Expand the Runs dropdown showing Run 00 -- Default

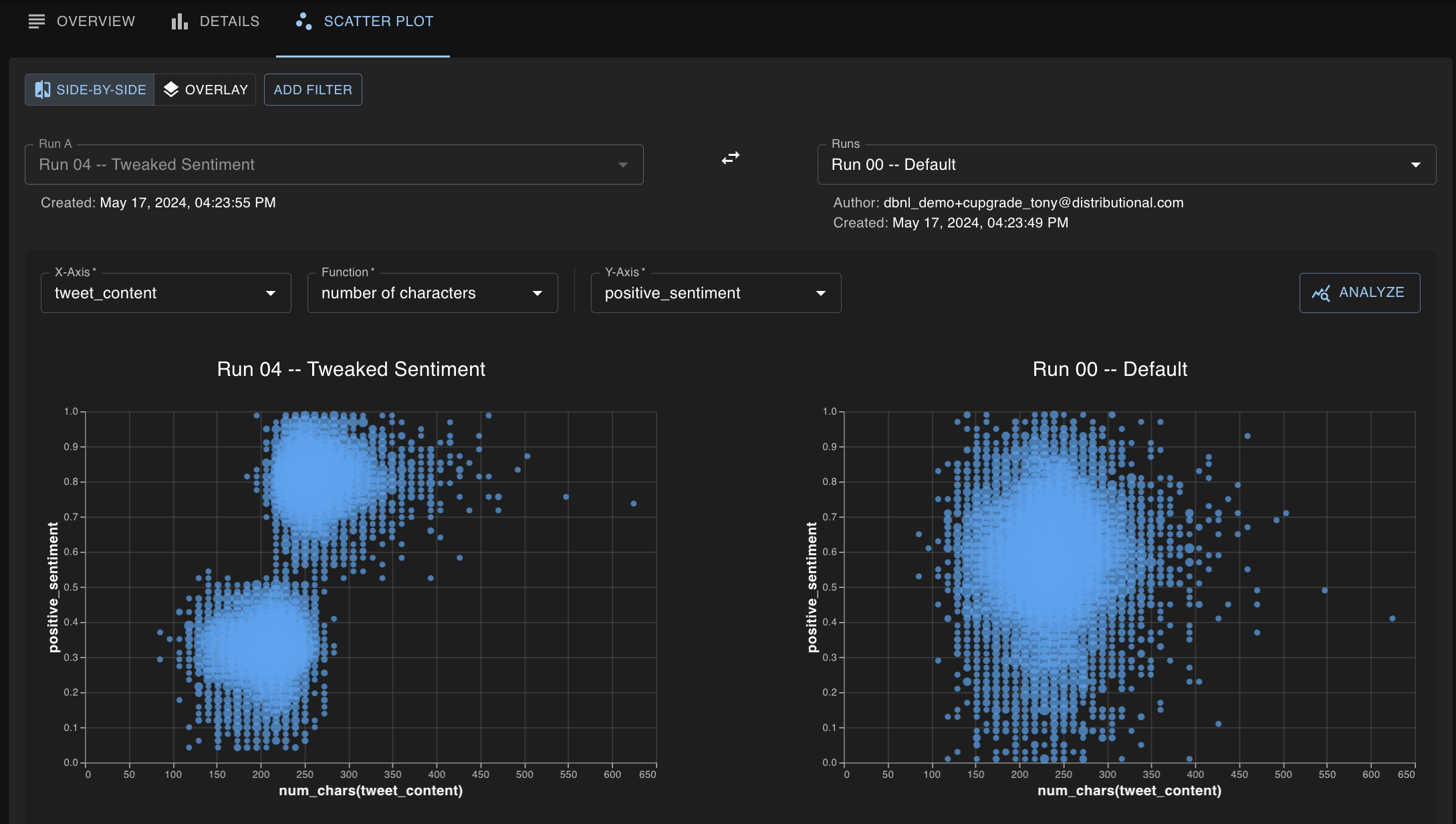[x=1126, y=165]
